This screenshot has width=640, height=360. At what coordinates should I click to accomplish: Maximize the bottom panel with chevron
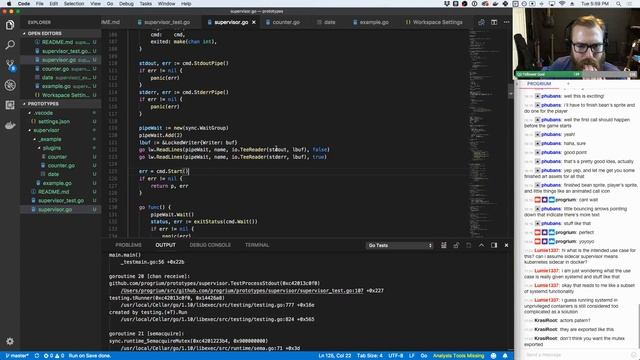point(482,245)
